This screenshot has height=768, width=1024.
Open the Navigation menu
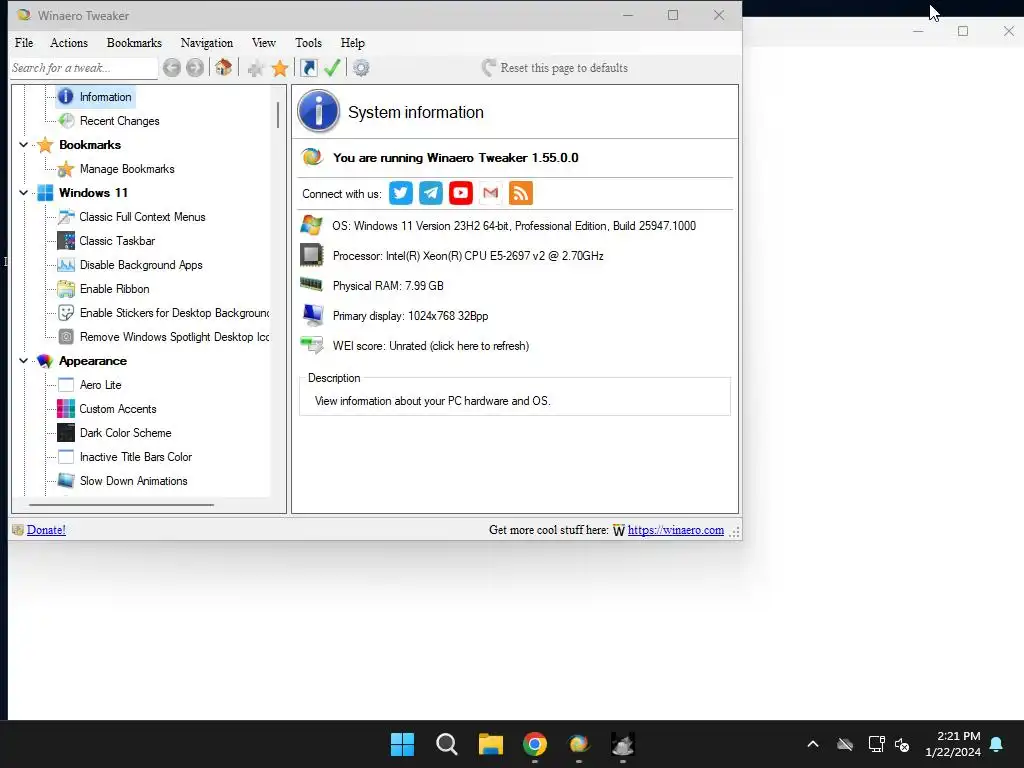point(206,42)
